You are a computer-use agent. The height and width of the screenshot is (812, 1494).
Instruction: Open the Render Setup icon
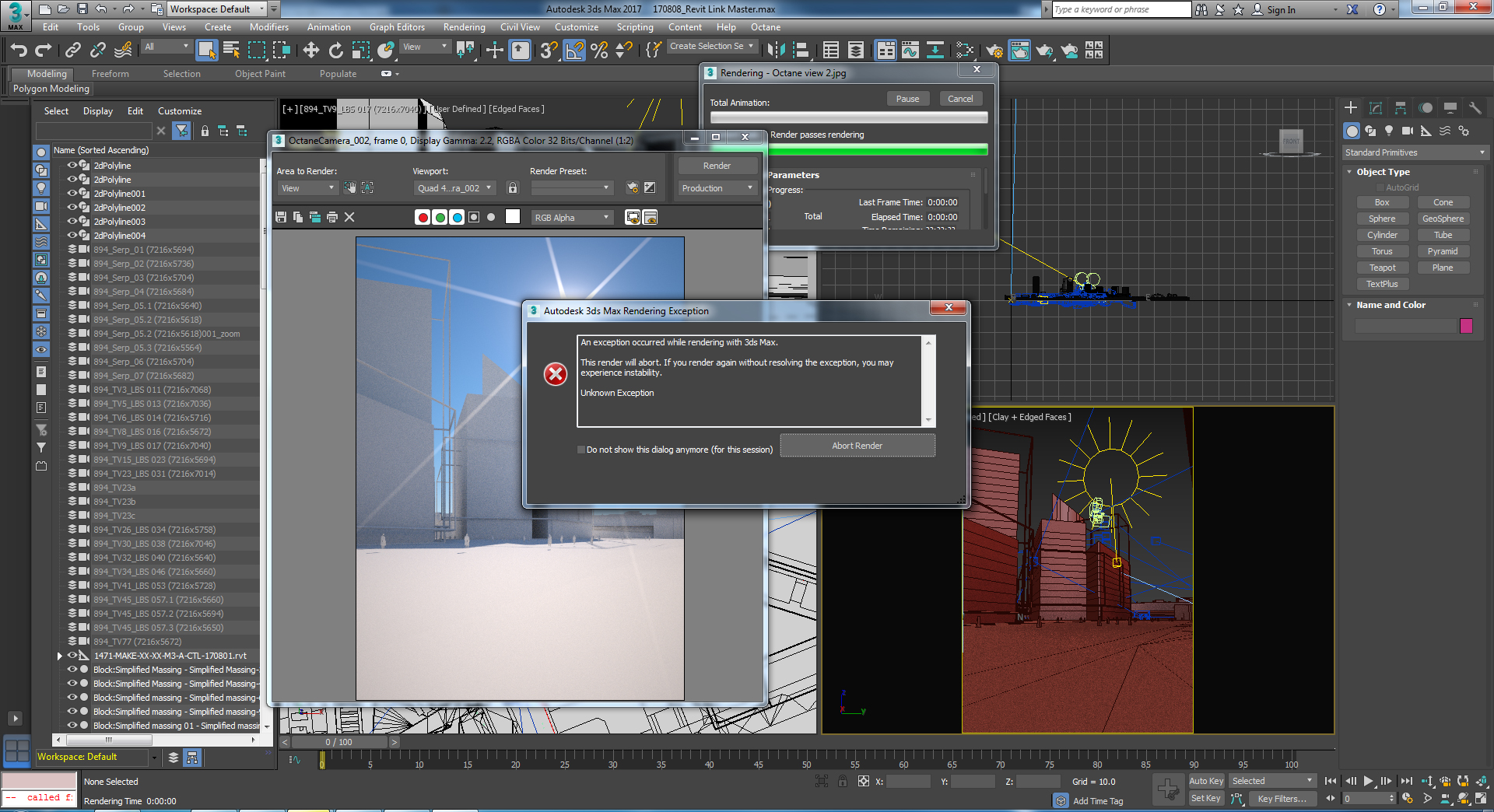click(994, 51)
